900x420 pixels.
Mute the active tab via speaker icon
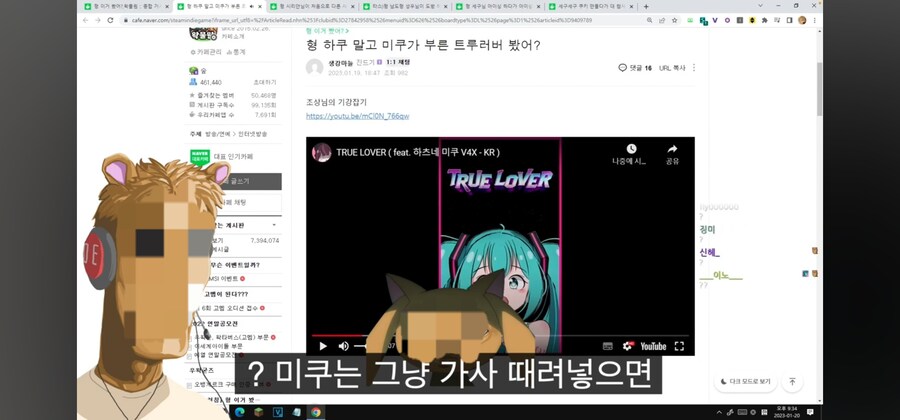(x=251, y=6)
